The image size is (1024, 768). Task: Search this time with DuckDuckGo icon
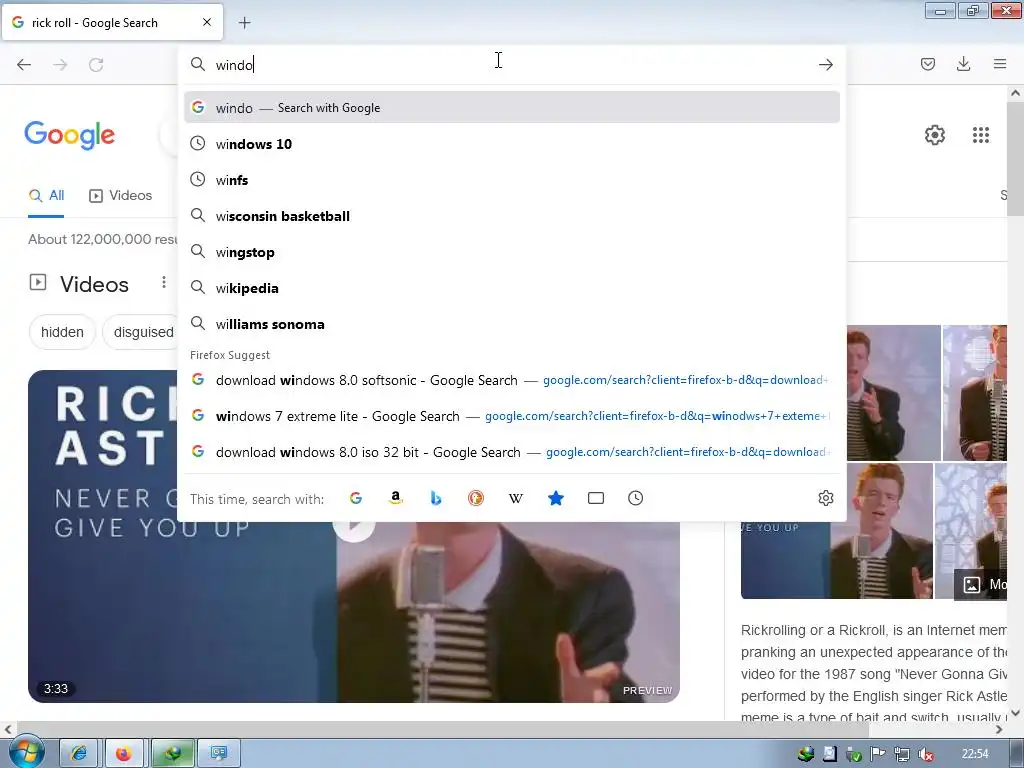476,498
